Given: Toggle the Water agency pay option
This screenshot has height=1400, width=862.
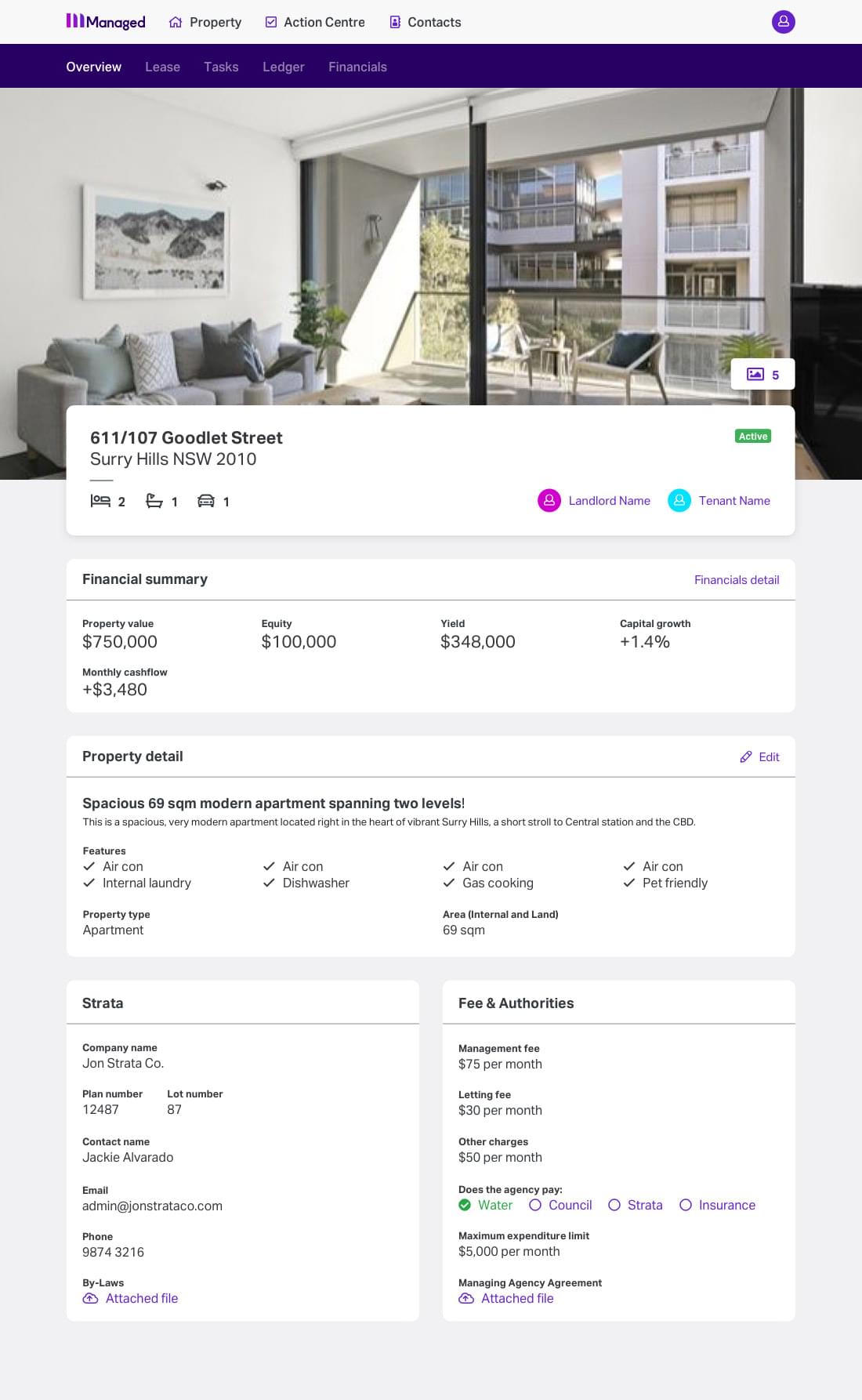Looking at the screenshot, I should pyautogui.click(x=465, y=1205).
